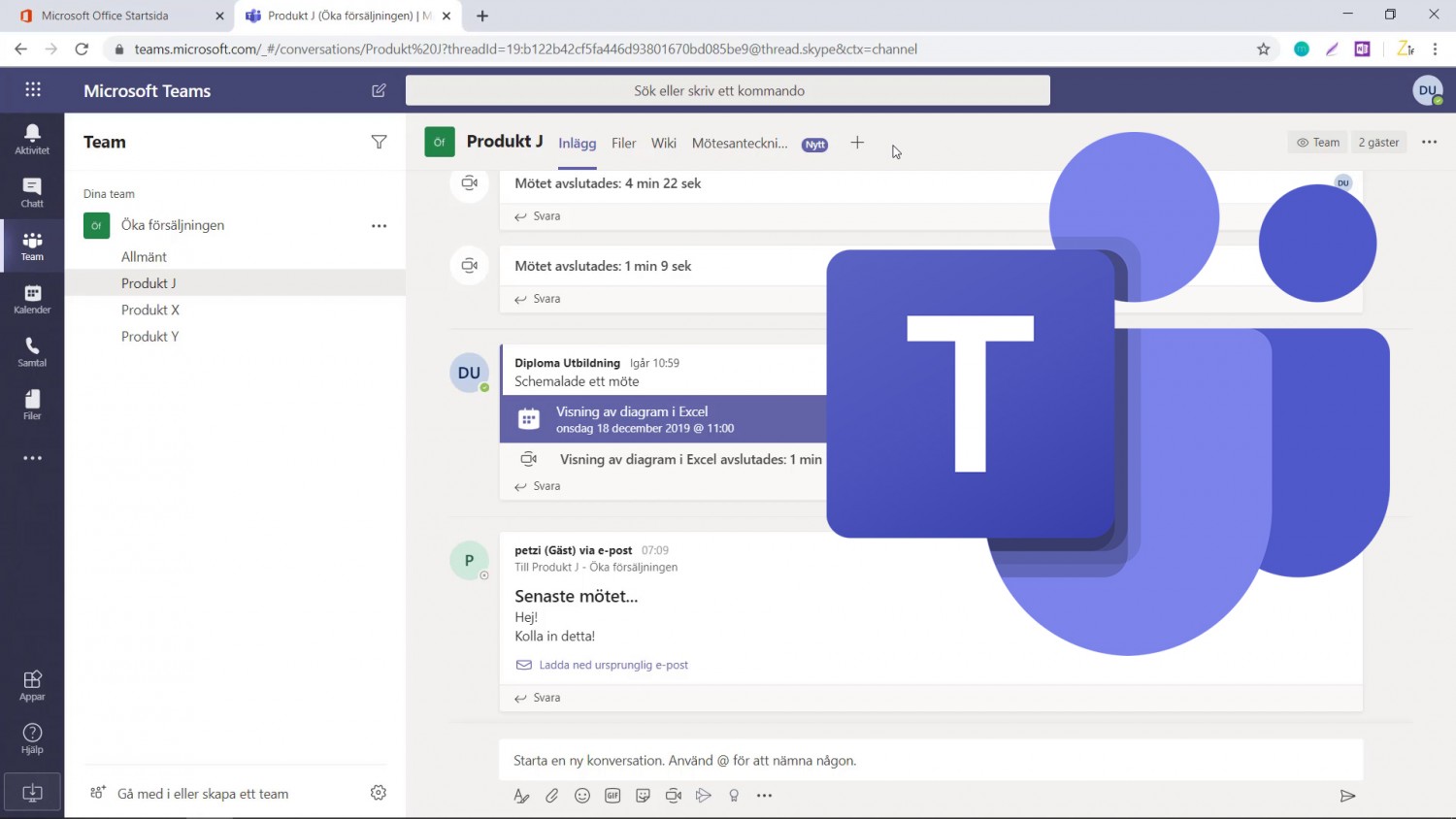1456x819 pixels.
Task: Show more compose options ellipsis
Action: click(765, 796)
